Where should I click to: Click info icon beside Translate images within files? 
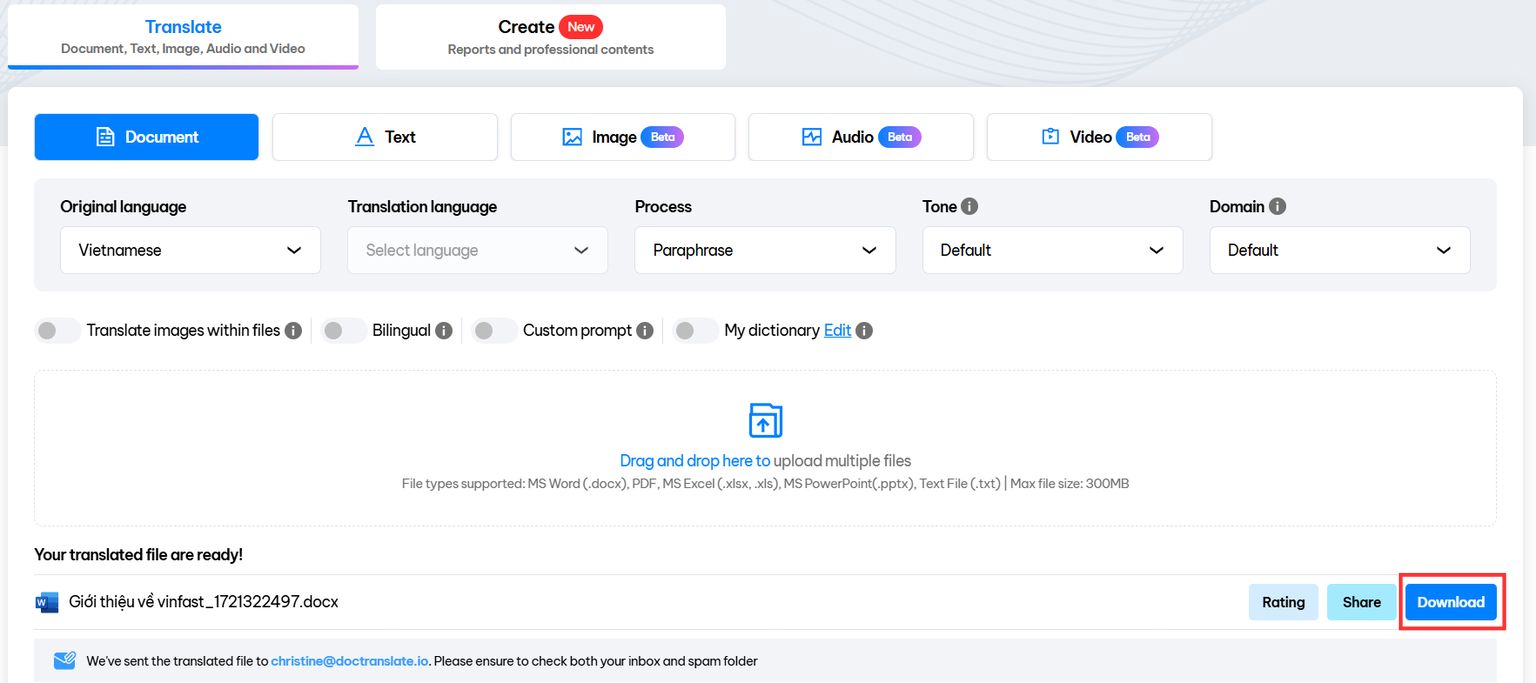tap(293, 330)
